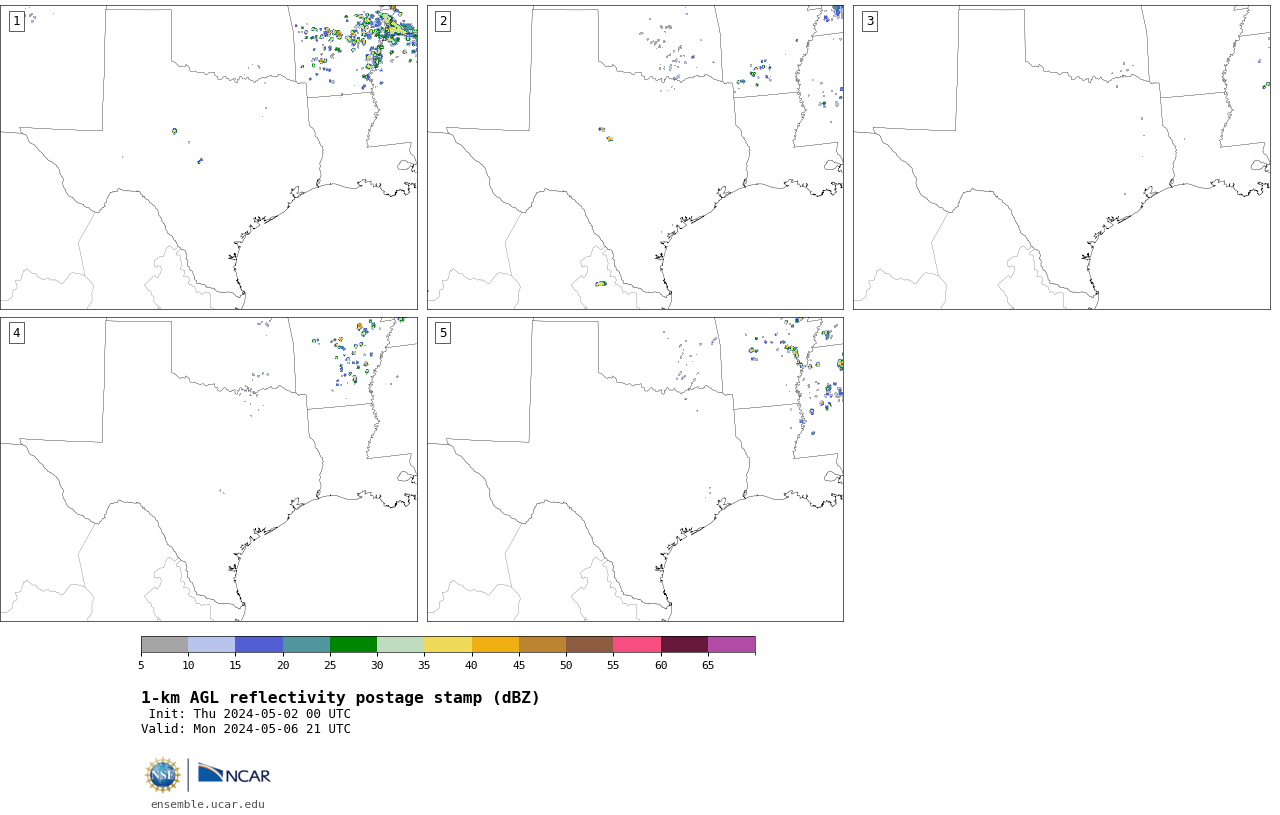Click the maroon 60-65 dBZ swatch
This screenshot has width=1280, height=815.
pyautogui.click(x=684, y=644)
